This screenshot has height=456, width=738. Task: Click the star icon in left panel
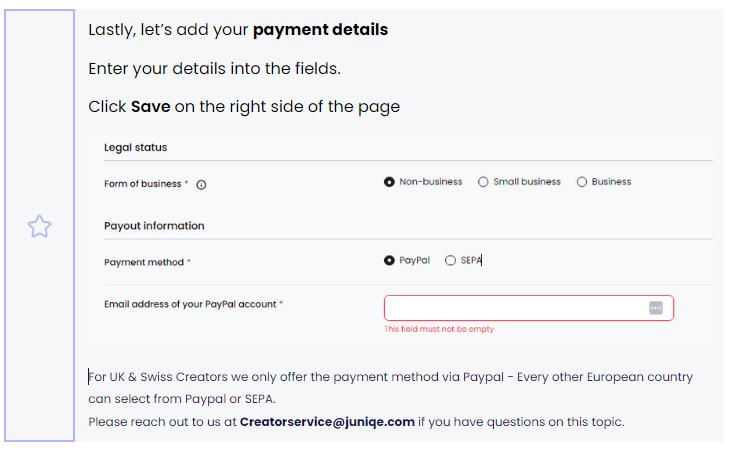(x=39, y=226)
